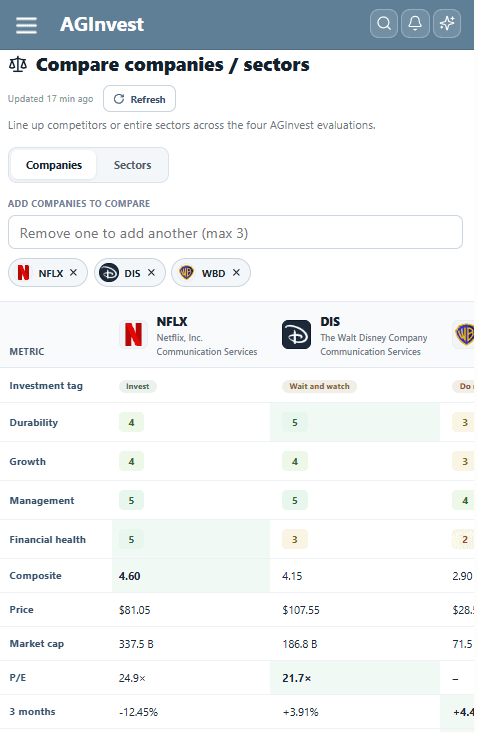This screenshot has height=732, width=477.
Task: Click DIS composite value 4.15
Action: 292,576
